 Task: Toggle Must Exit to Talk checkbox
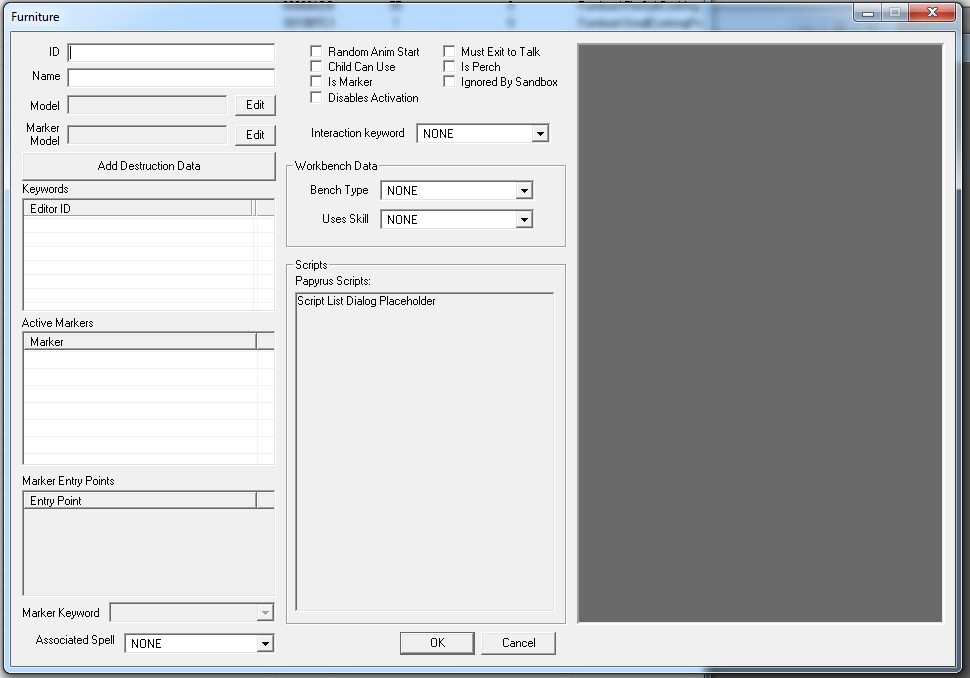(450, 52)
